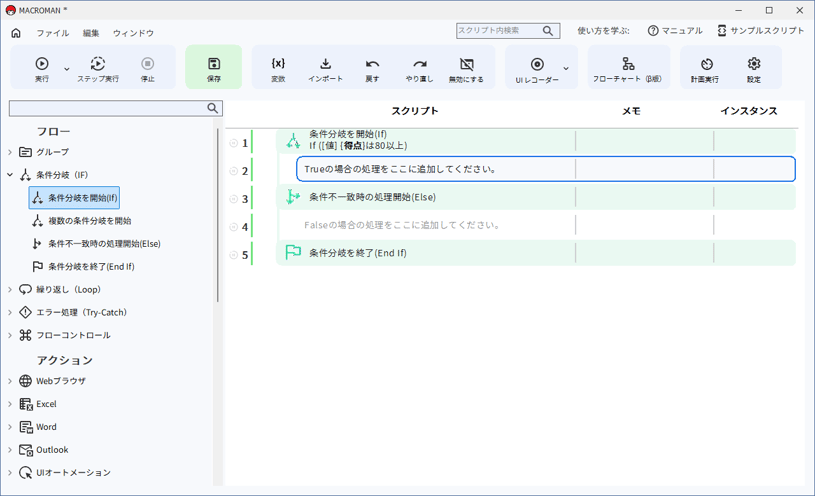Open the Run options dropdown arrow

tap(67, 69)
